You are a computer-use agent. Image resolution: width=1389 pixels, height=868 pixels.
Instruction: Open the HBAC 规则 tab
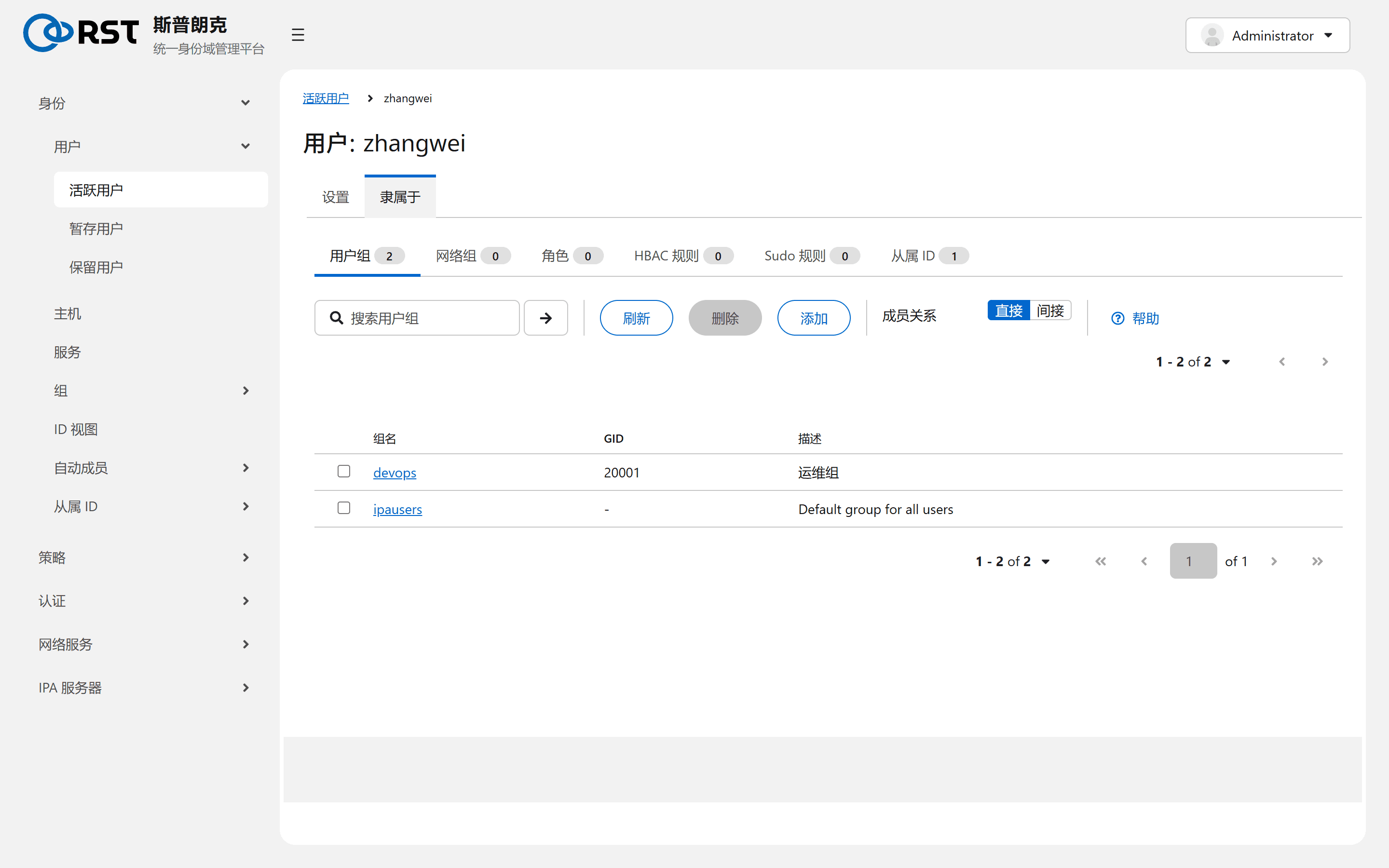click(683, 256)
